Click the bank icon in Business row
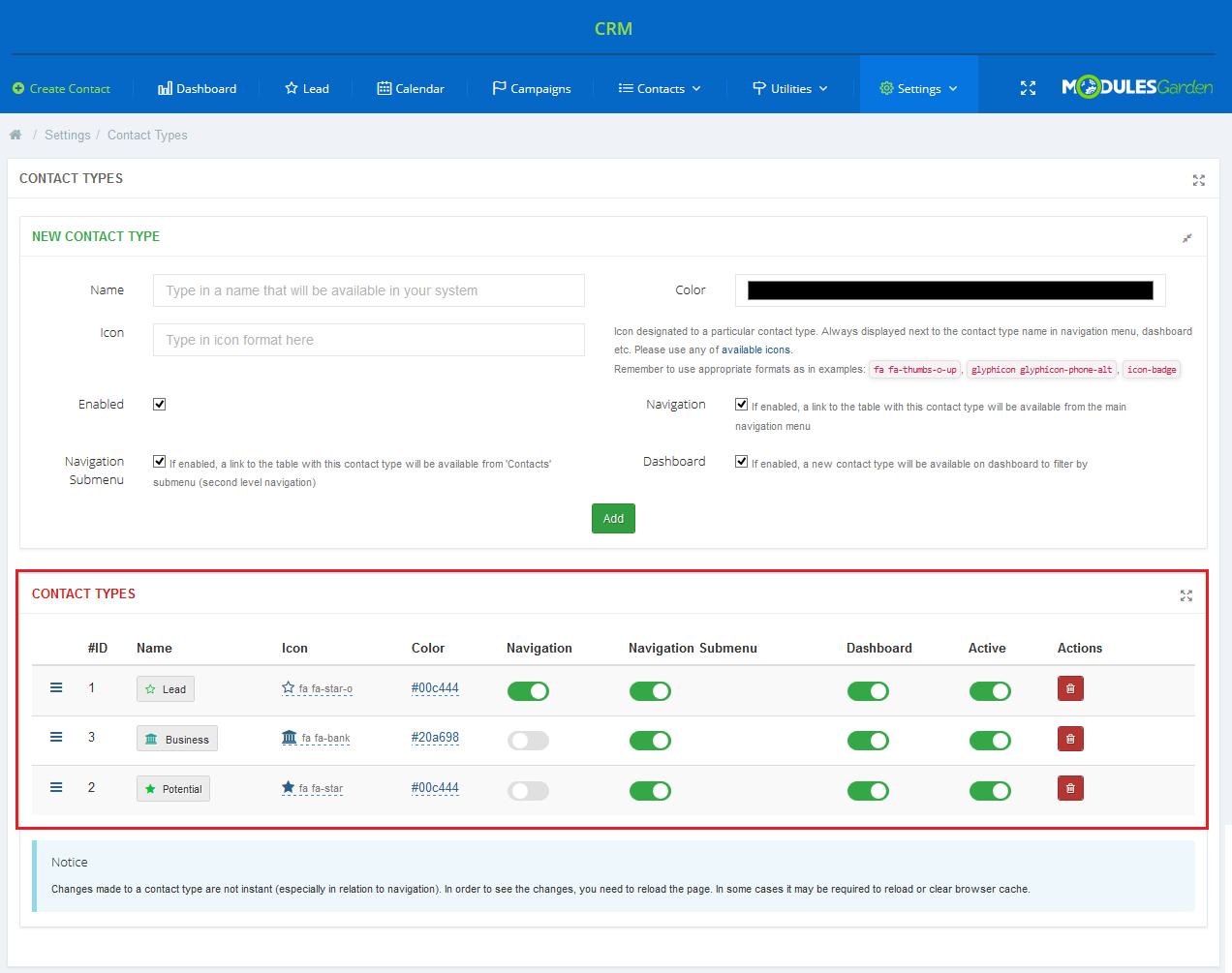1232x973 pixels. point(289,737)
